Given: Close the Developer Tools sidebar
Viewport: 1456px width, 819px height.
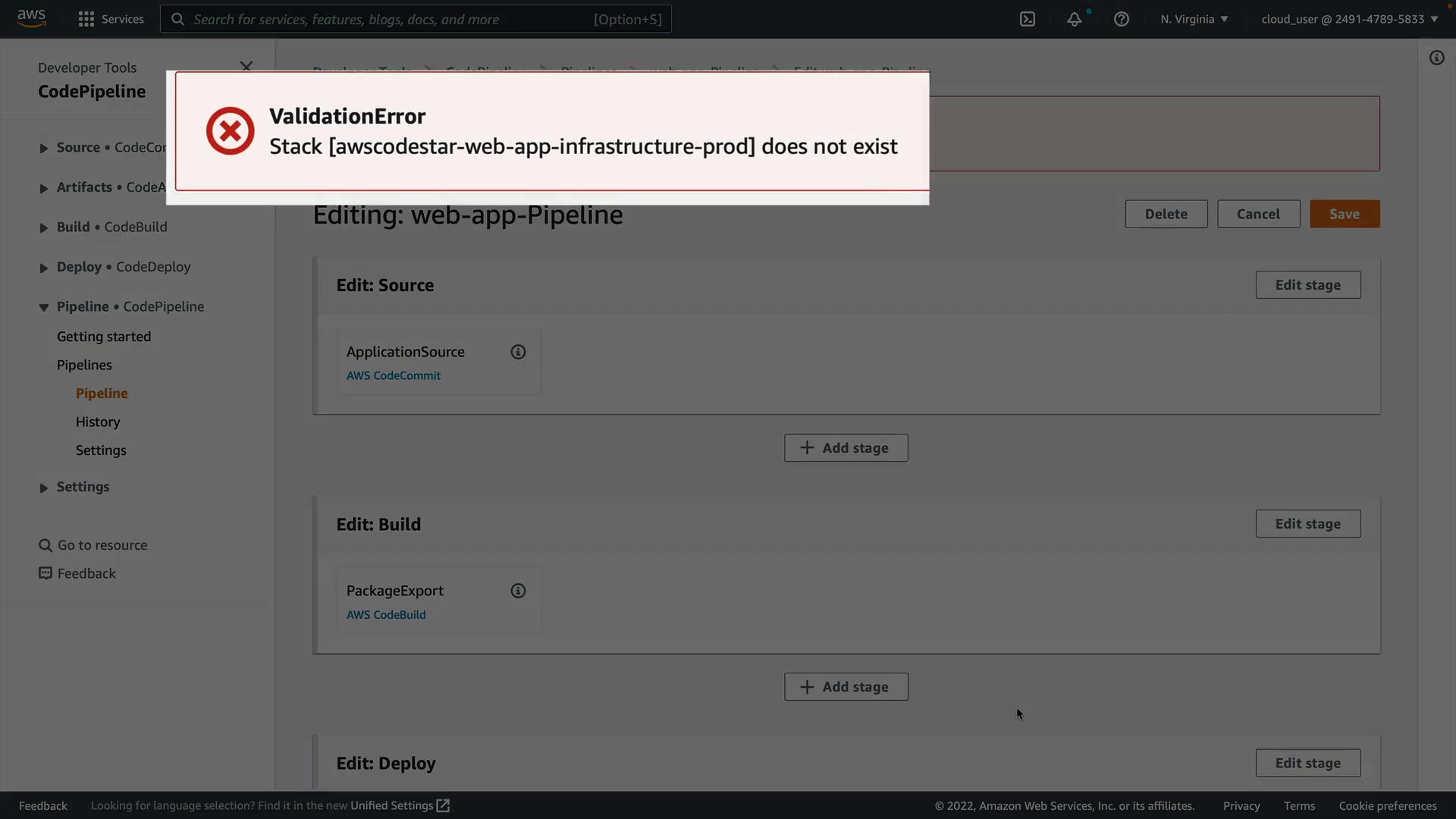Looking at the screenshot, I should 246,67.
